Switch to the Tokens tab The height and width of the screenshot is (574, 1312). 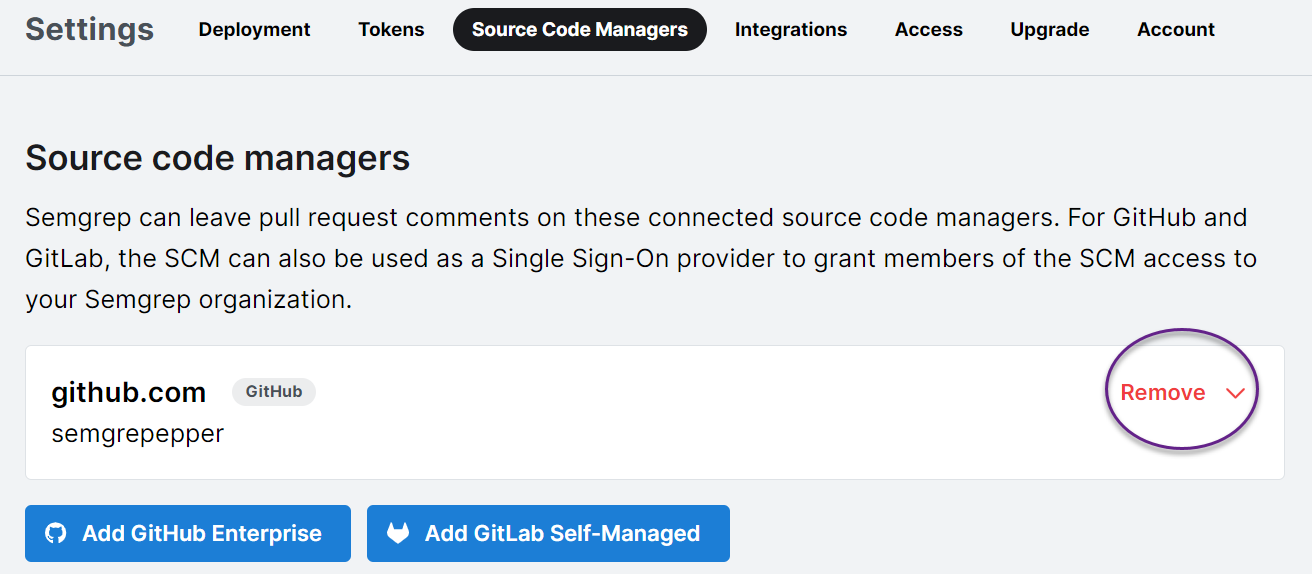(391, 30)
